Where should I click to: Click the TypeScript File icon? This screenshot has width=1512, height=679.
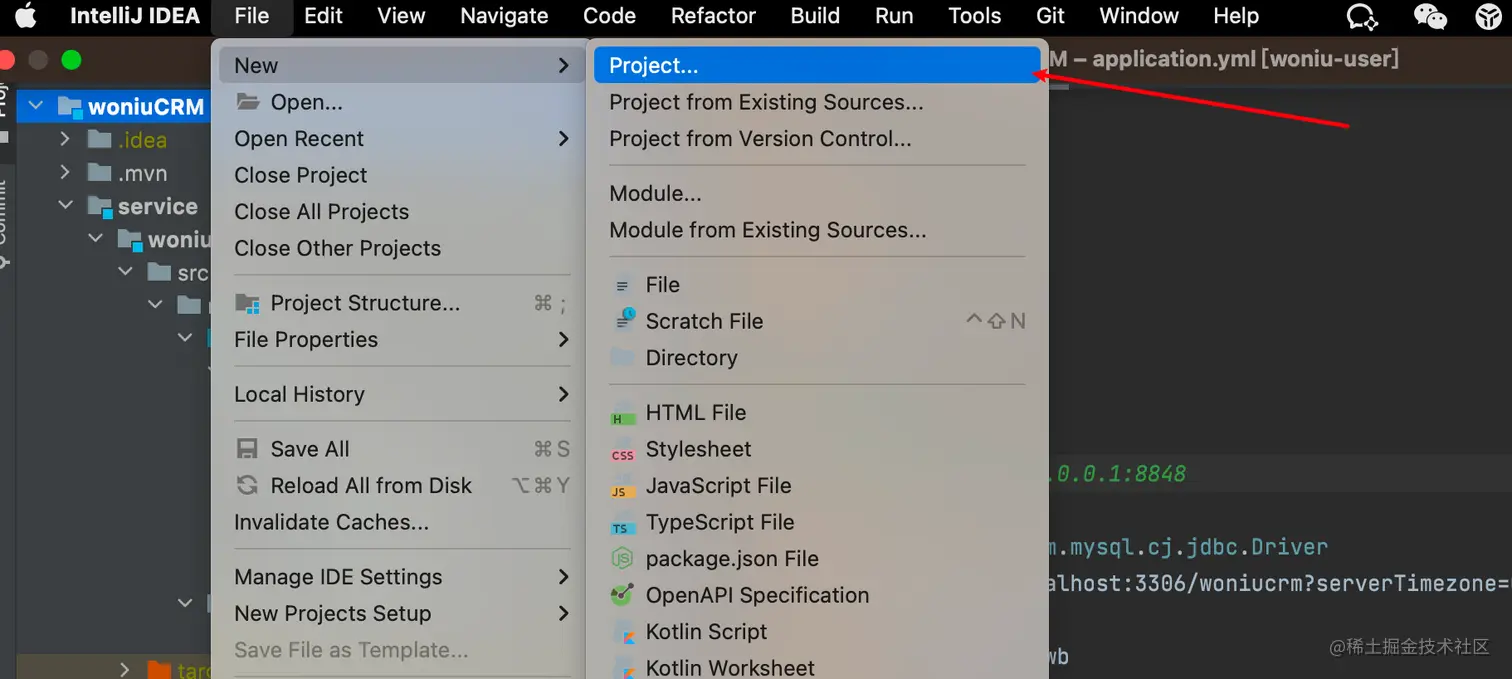(x=623, y=524)
